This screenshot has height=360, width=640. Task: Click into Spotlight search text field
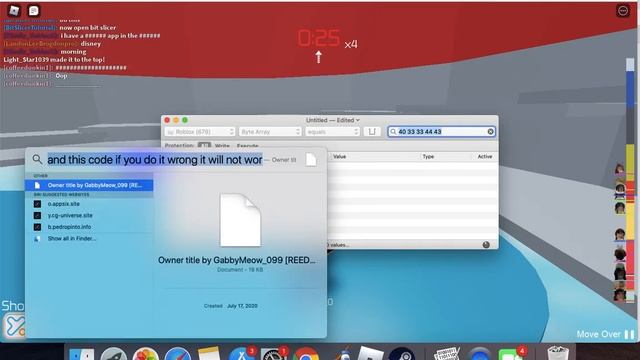point(155,160)
